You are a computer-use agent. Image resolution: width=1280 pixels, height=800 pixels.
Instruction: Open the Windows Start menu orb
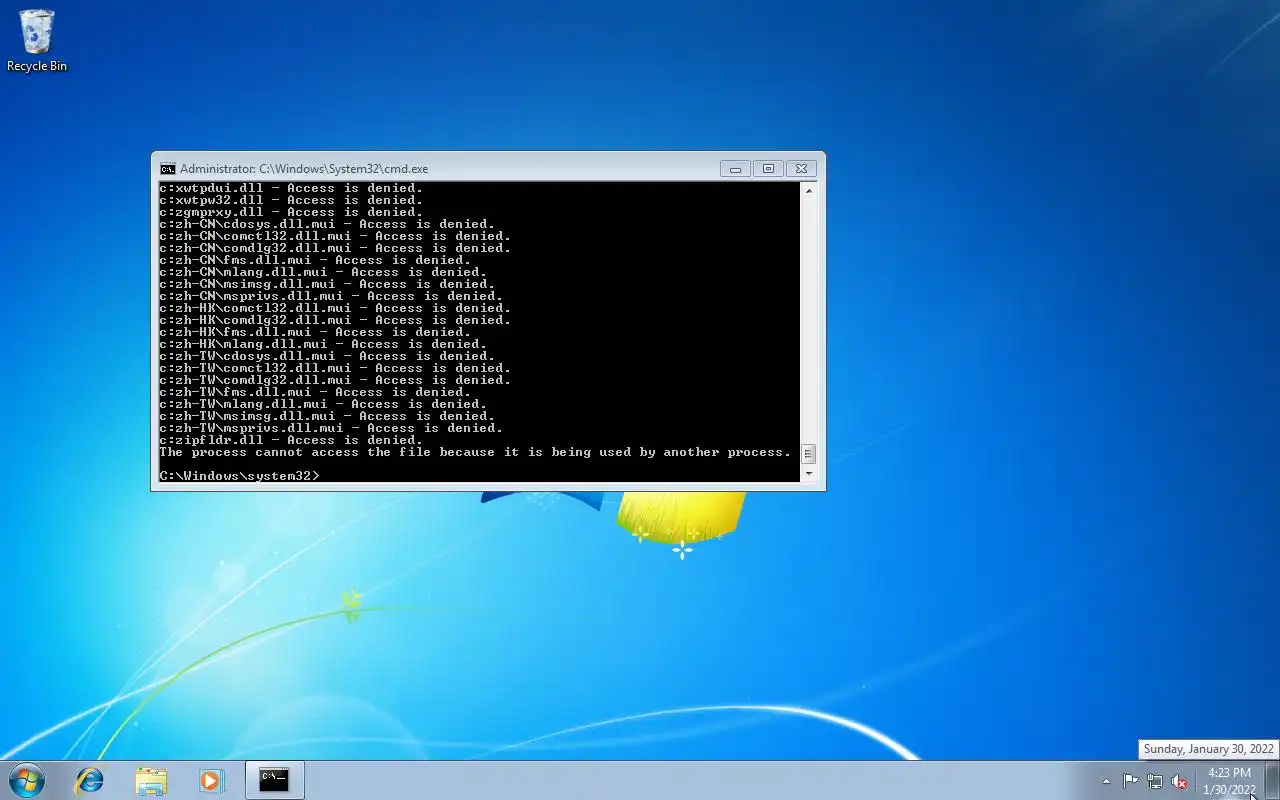tap(27, 780)
